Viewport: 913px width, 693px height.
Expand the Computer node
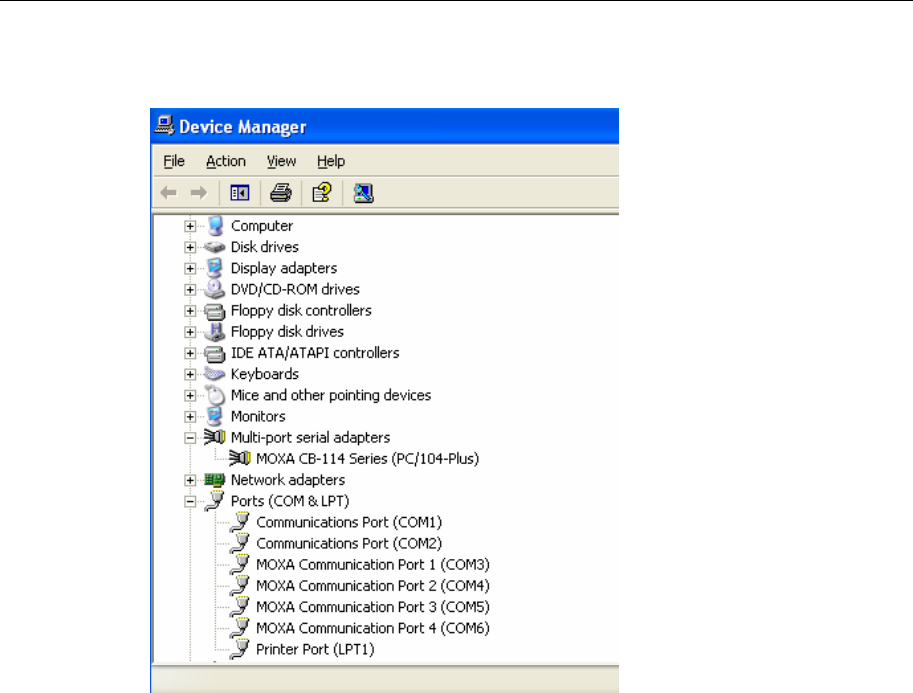pos(190,226)
